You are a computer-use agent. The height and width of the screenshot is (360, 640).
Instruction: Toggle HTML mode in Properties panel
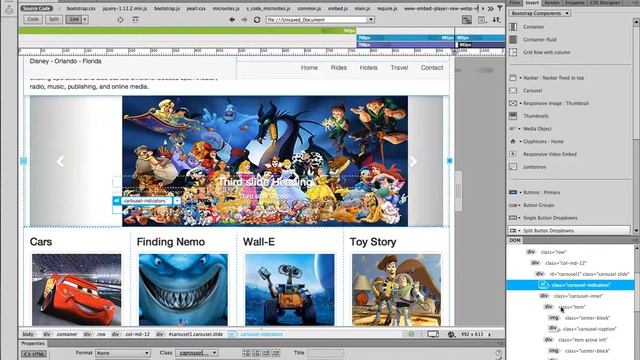[34, 354]
